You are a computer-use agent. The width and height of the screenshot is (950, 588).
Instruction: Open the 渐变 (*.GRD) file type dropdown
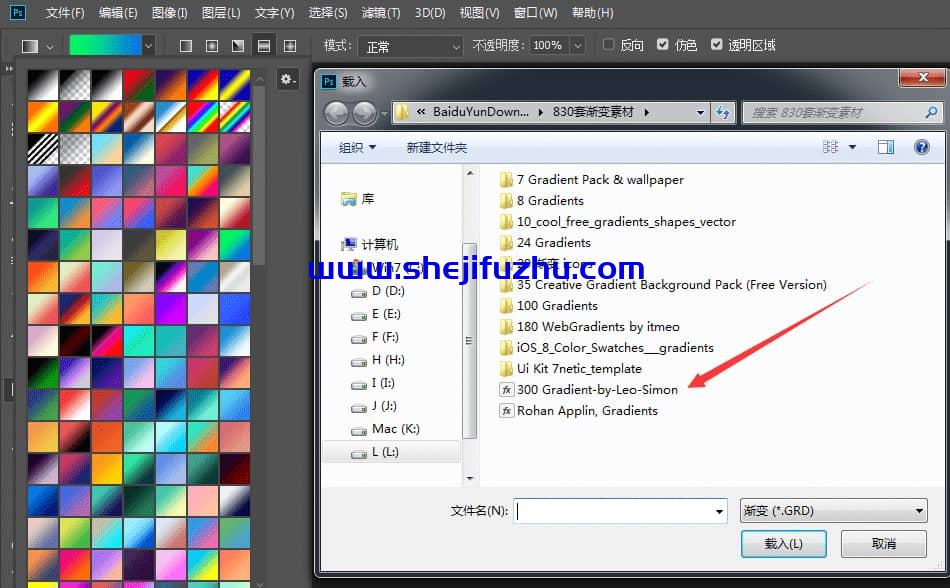pos(833,511)
